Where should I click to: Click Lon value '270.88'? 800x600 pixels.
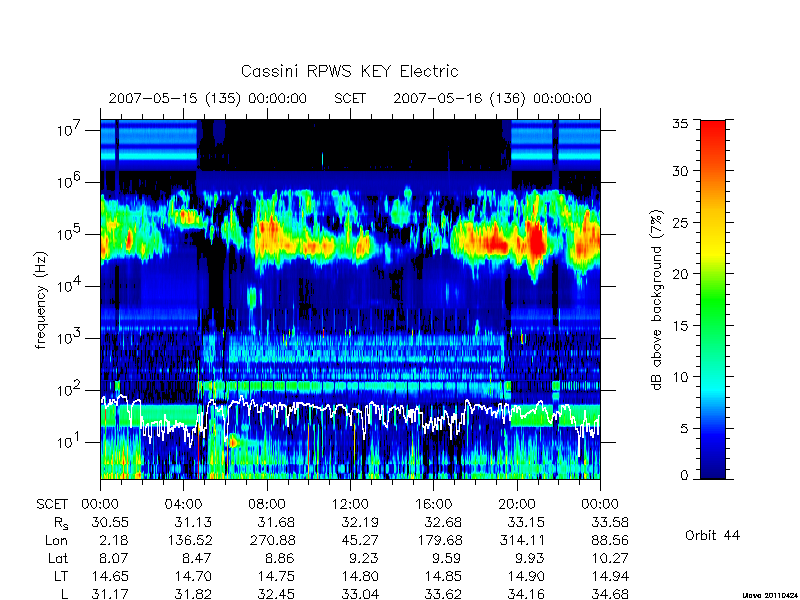pos(272,540)
